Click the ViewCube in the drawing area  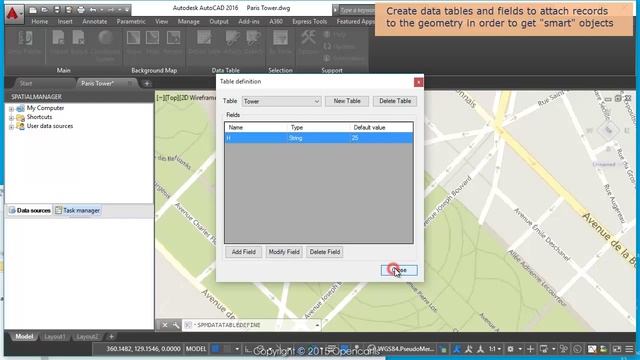tap(608, 131)
